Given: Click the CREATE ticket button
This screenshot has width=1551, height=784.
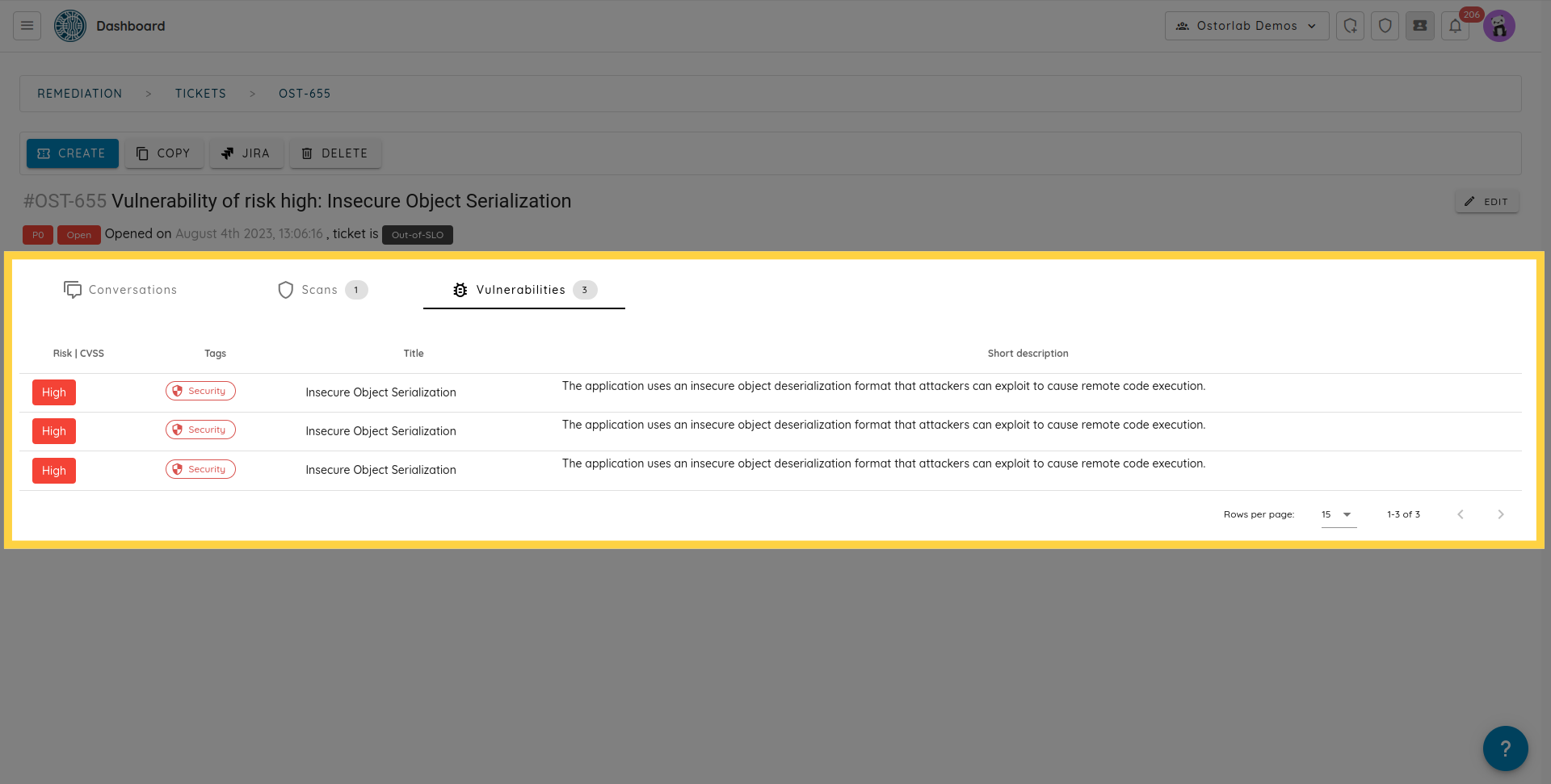Looking at the screenshot, I should pos(72,153).
